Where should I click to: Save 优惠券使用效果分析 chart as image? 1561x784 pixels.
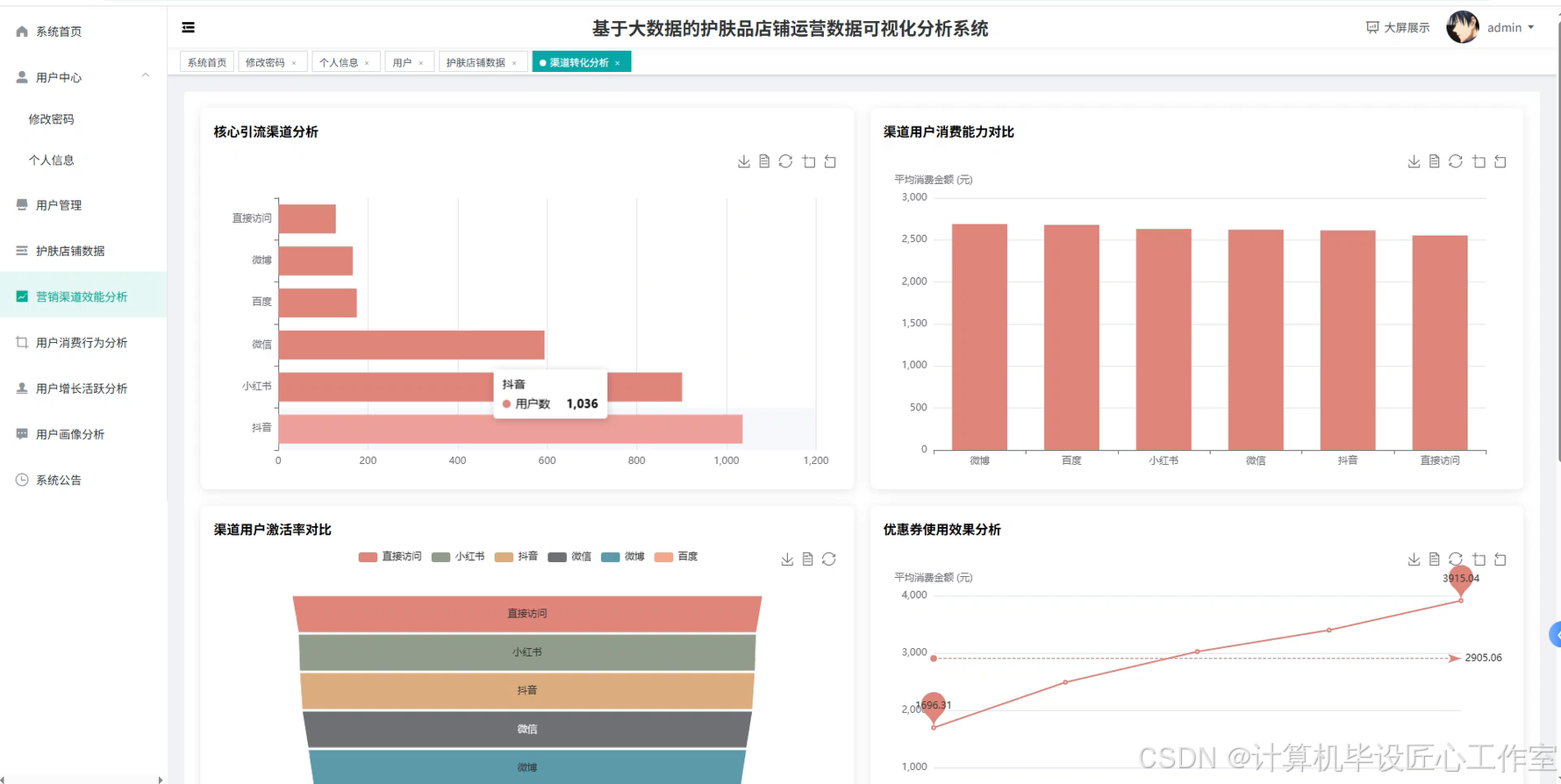[x=1414, y=559]
